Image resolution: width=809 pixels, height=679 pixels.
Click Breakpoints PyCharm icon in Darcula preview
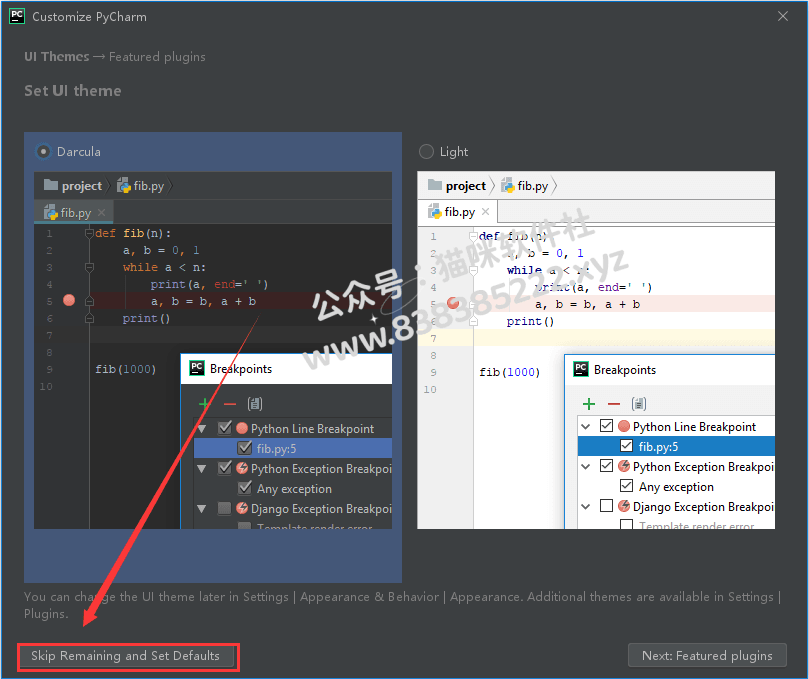click(197, 368)
